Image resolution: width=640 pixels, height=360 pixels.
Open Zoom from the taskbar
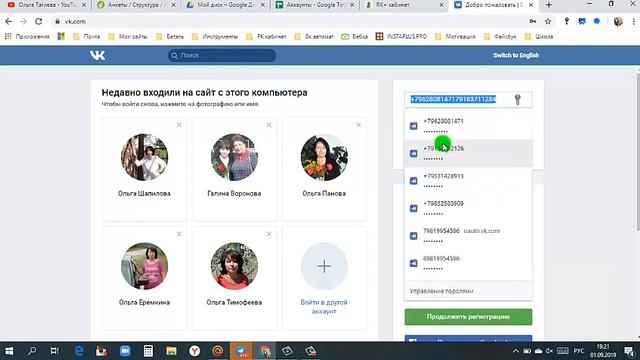point(125,351)
